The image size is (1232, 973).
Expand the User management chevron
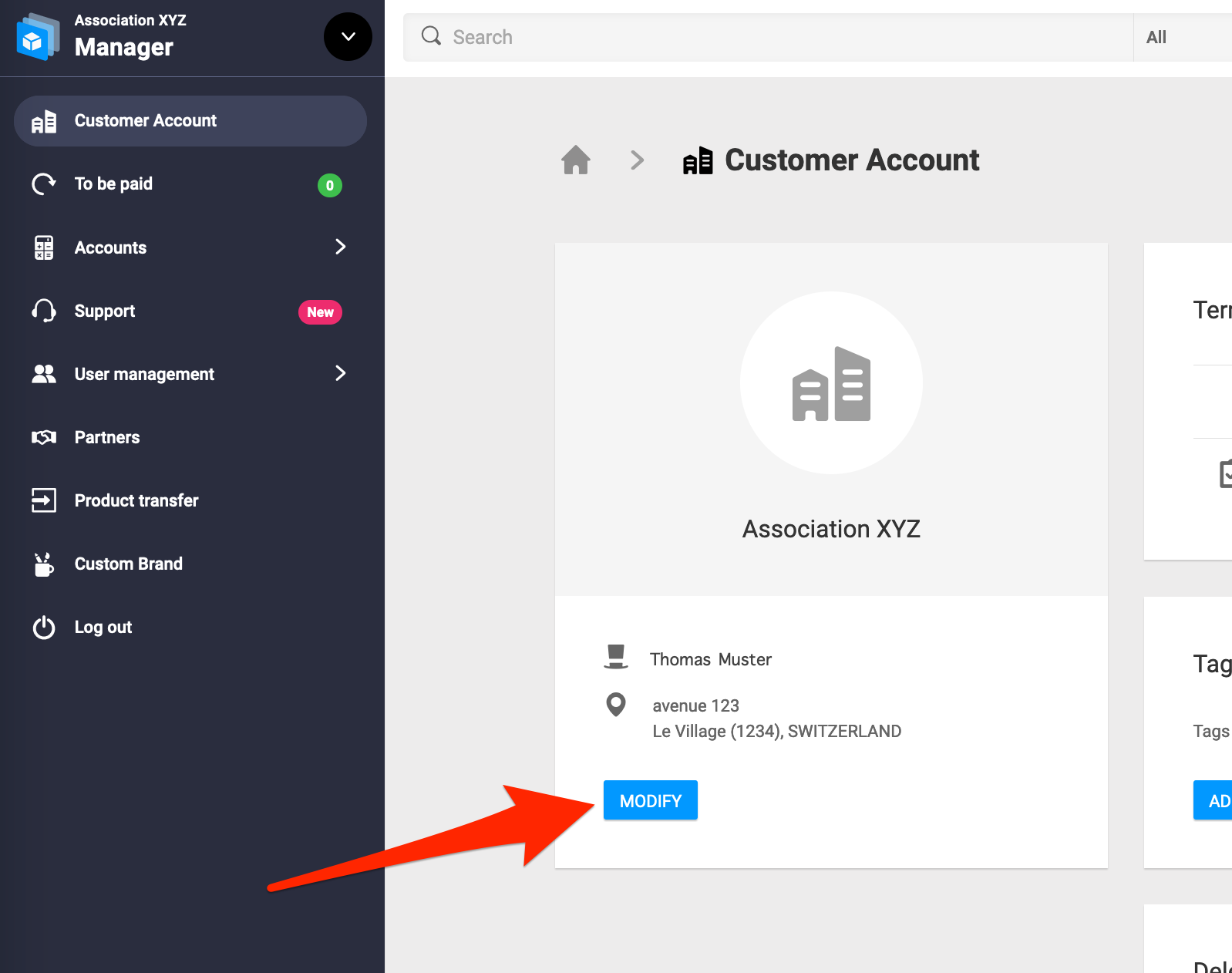point(340,374)
